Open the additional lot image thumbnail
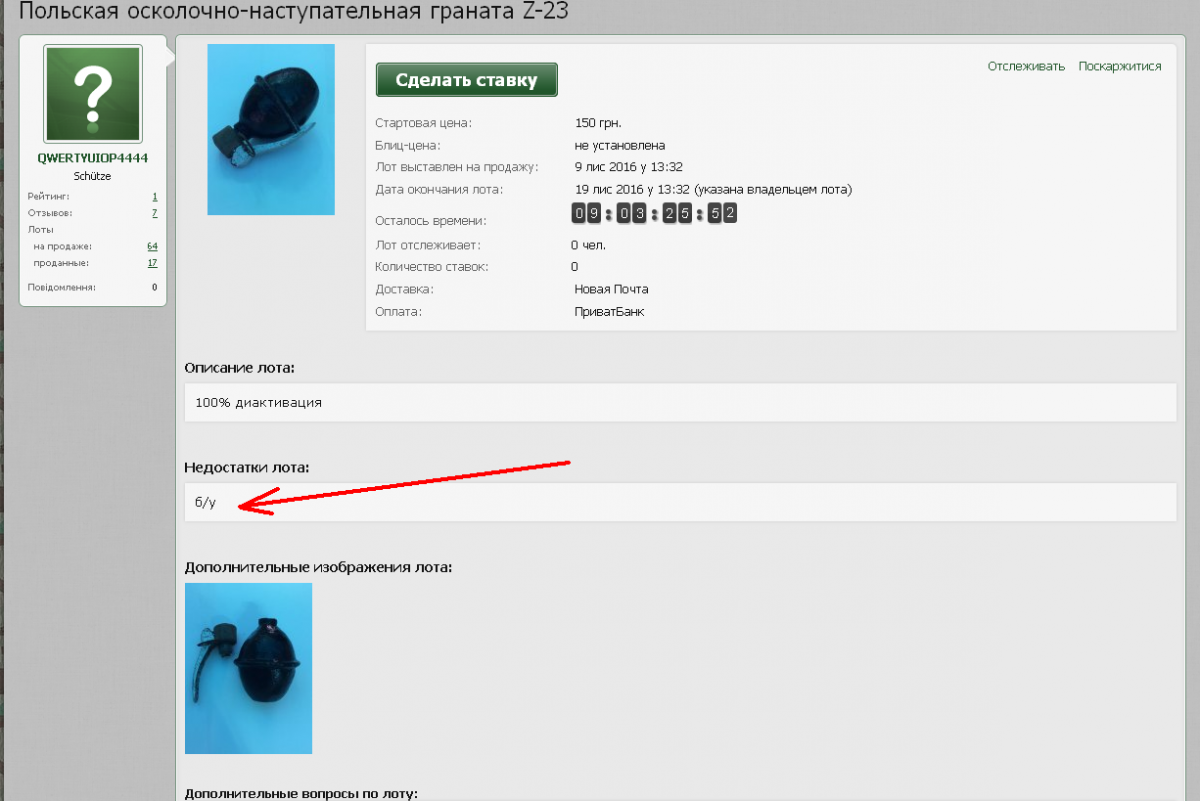1200x801 pixels. tap(248, 668)
